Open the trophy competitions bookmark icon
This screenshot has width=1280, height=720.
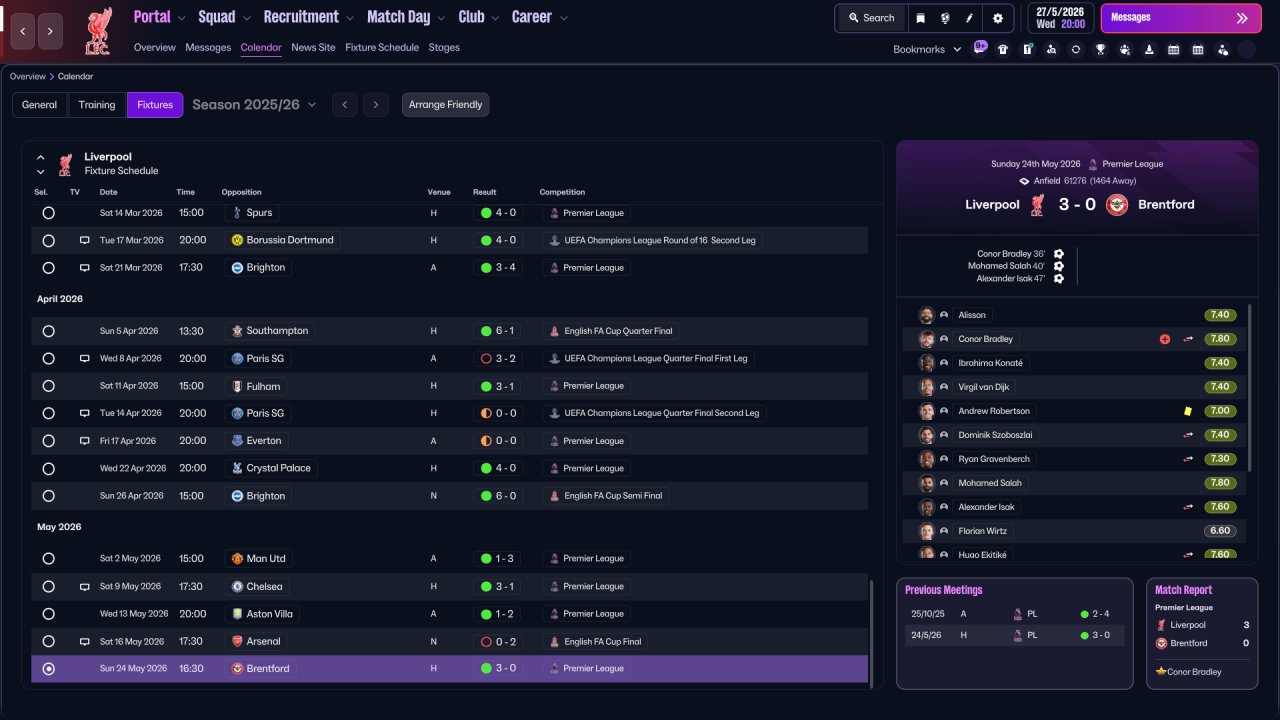pyautogui.click(x=1100, y=49)
